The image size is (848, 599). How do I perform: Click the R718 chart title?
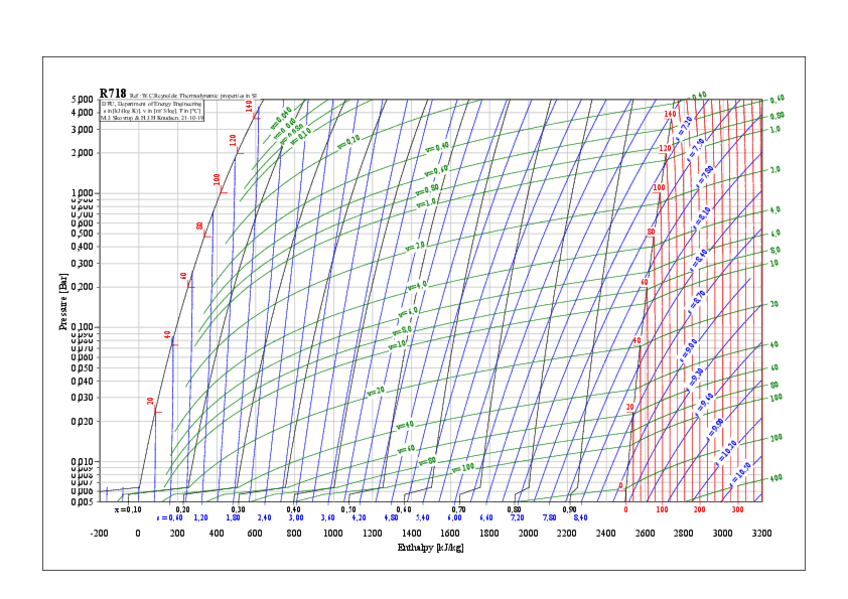tap(112, 93)
